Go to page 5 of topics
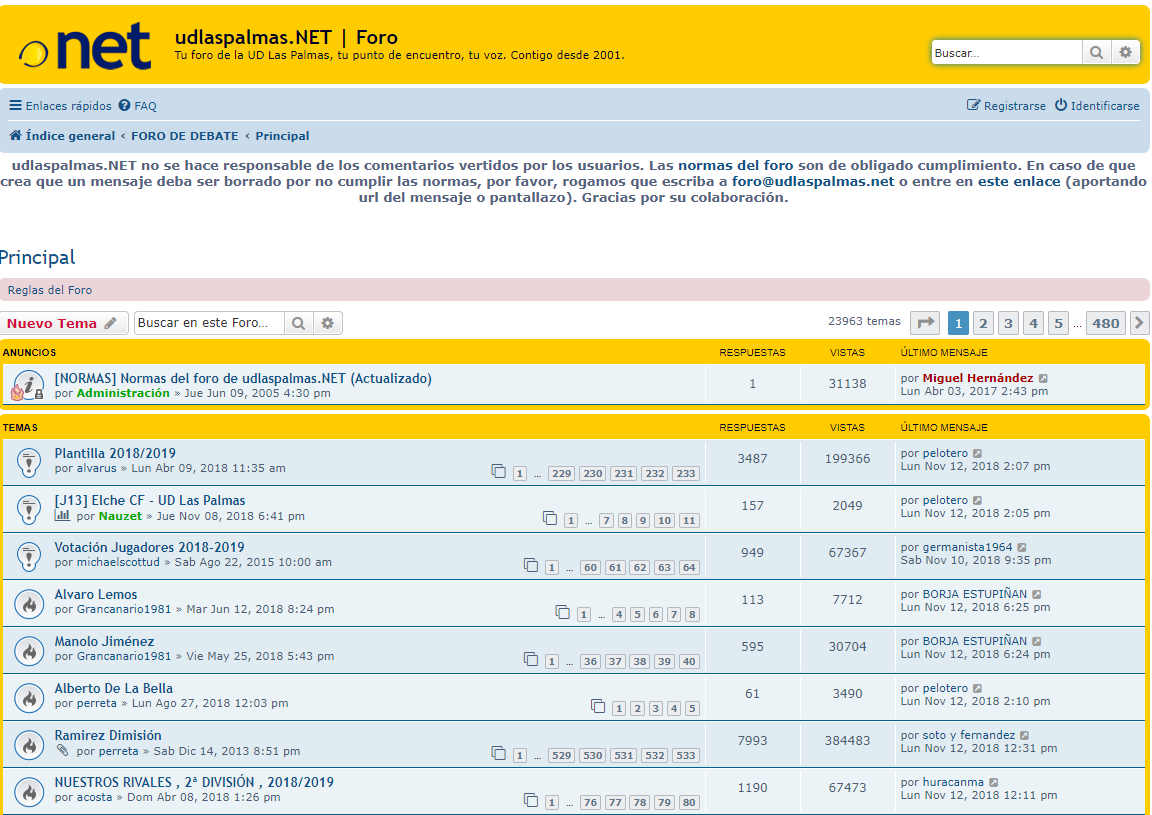 pyautogui.click(x=1058, y=323)
